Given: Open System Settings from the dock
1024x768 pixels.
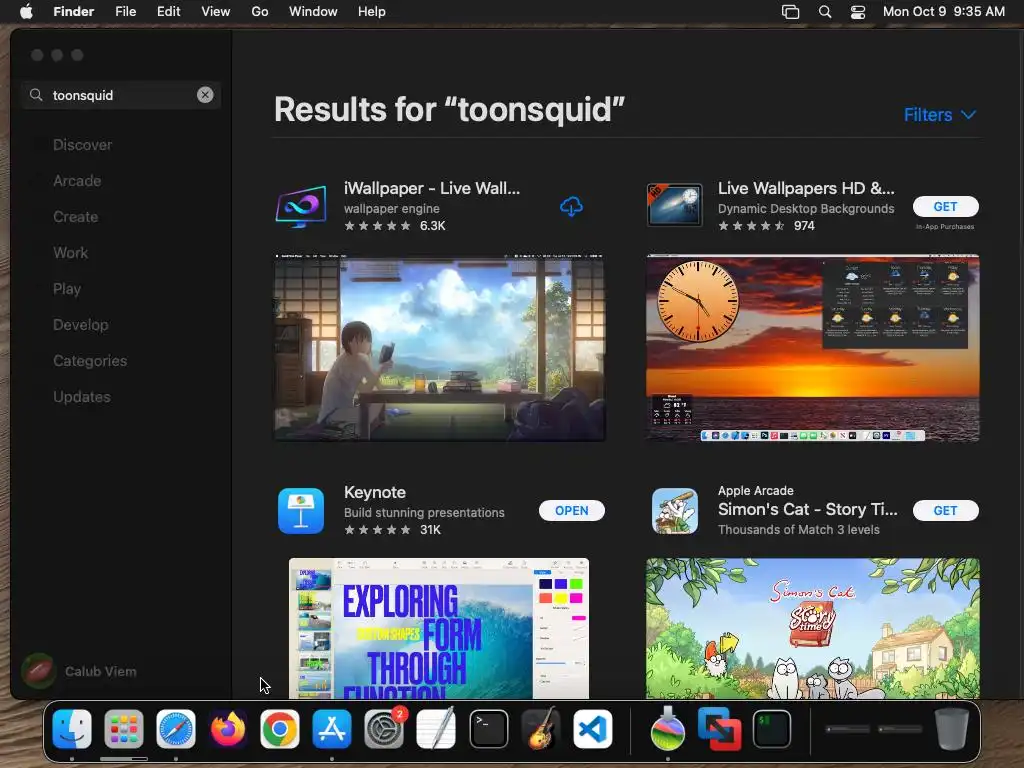Looking at the screenshot, I should [x=384, y=729].
